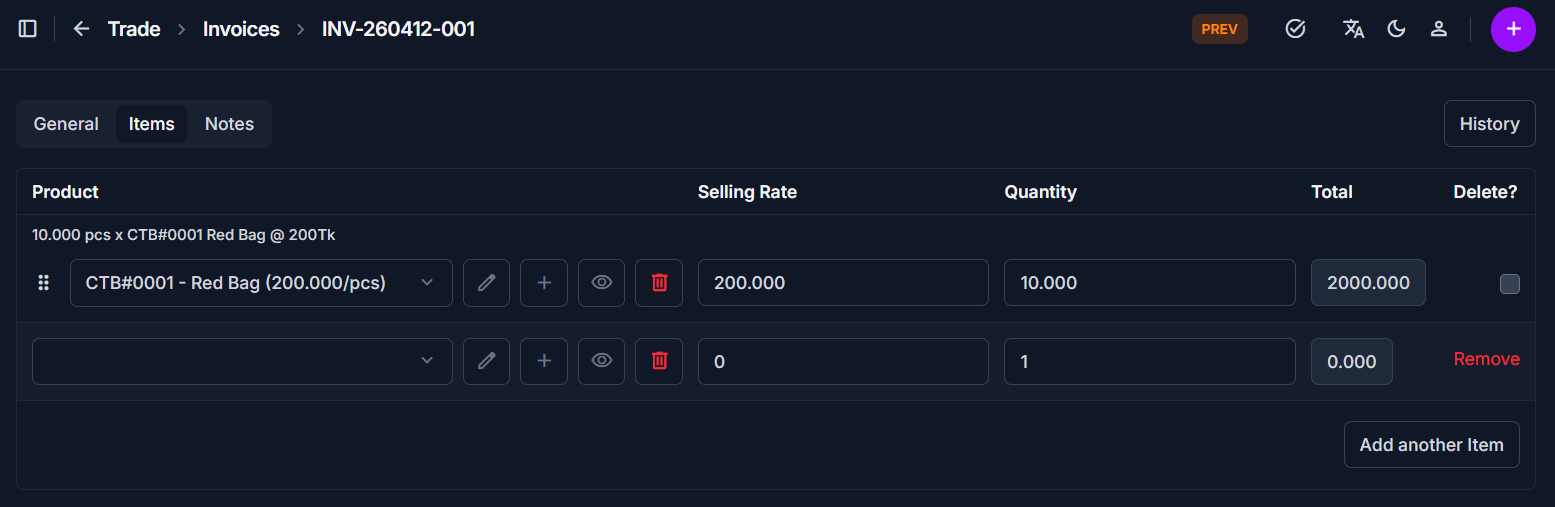Click the red Remove link
This screenshot has height=507, width=1555.
pos(1486,359)
